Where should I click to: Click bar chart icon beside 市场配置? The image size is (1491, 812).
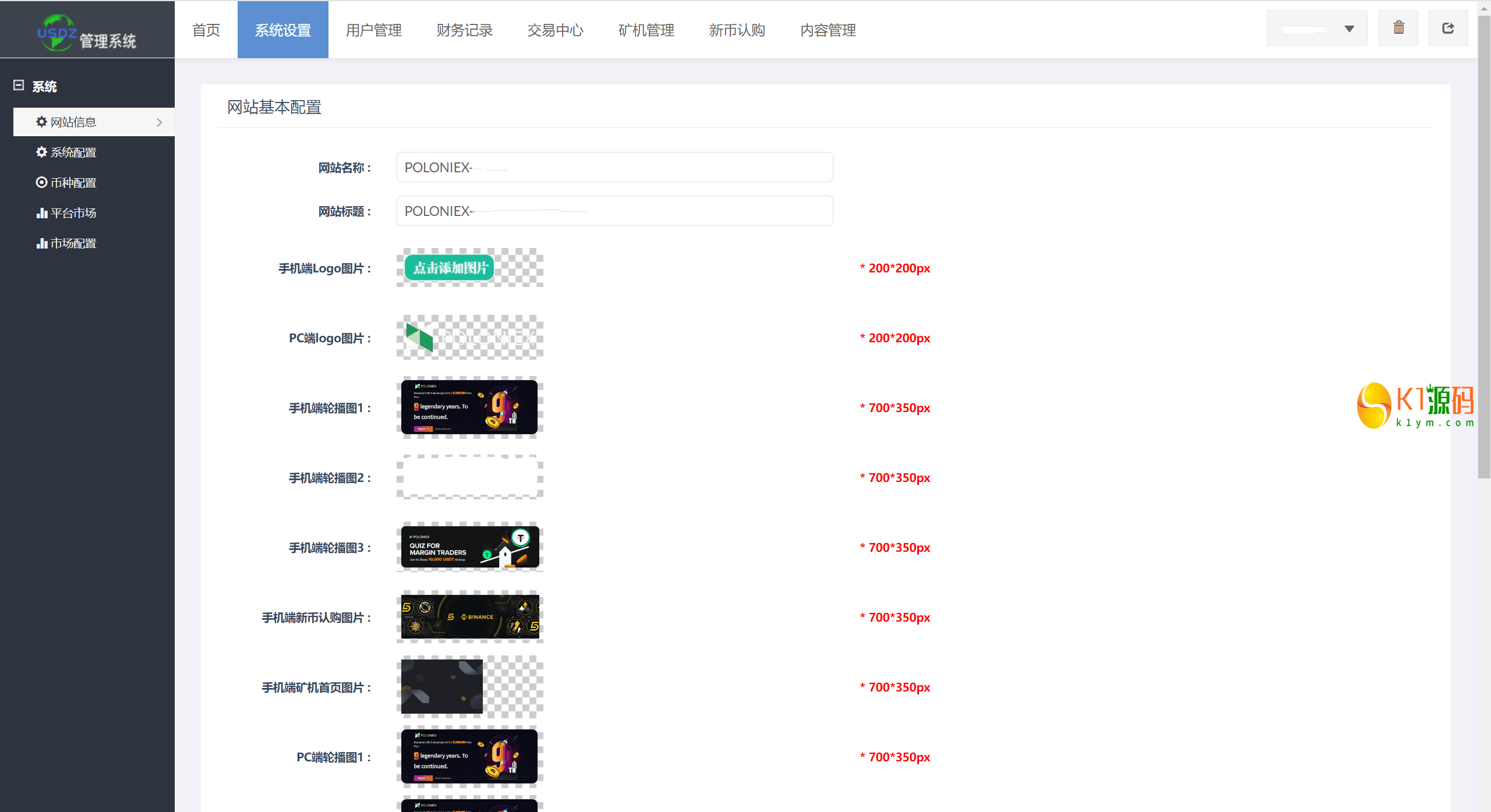tap(41, 243)
